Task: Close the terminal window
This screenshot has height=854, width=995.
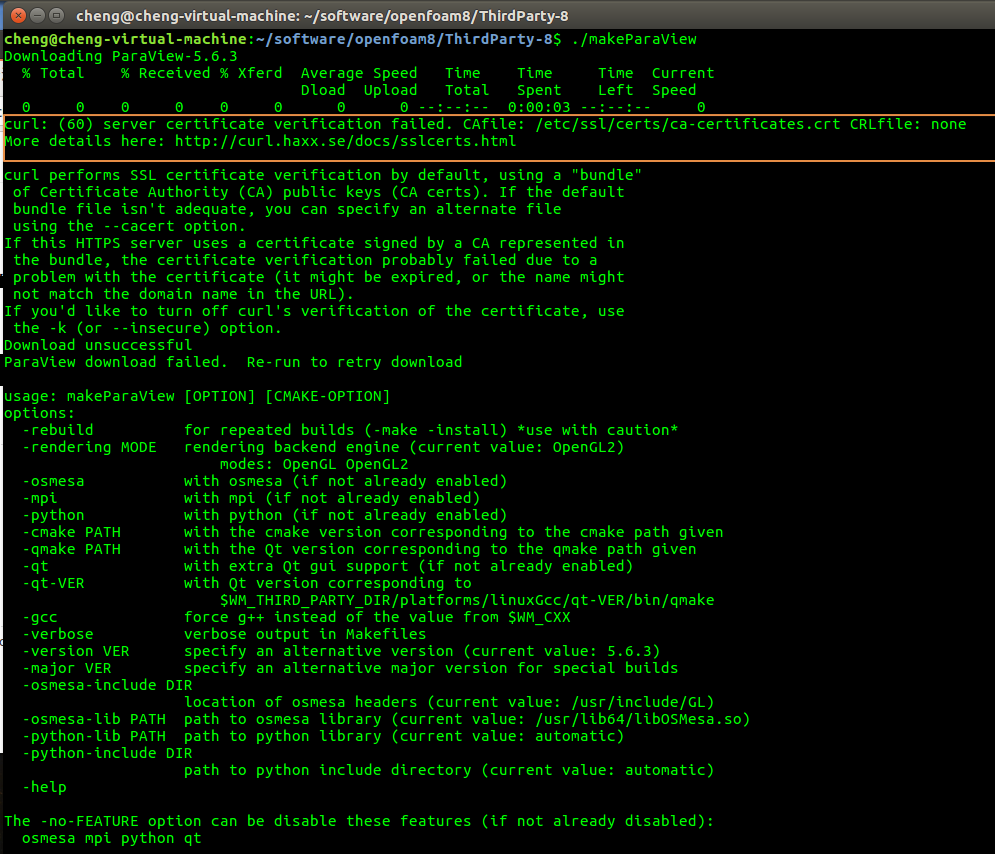Action: tap(18, 15)
